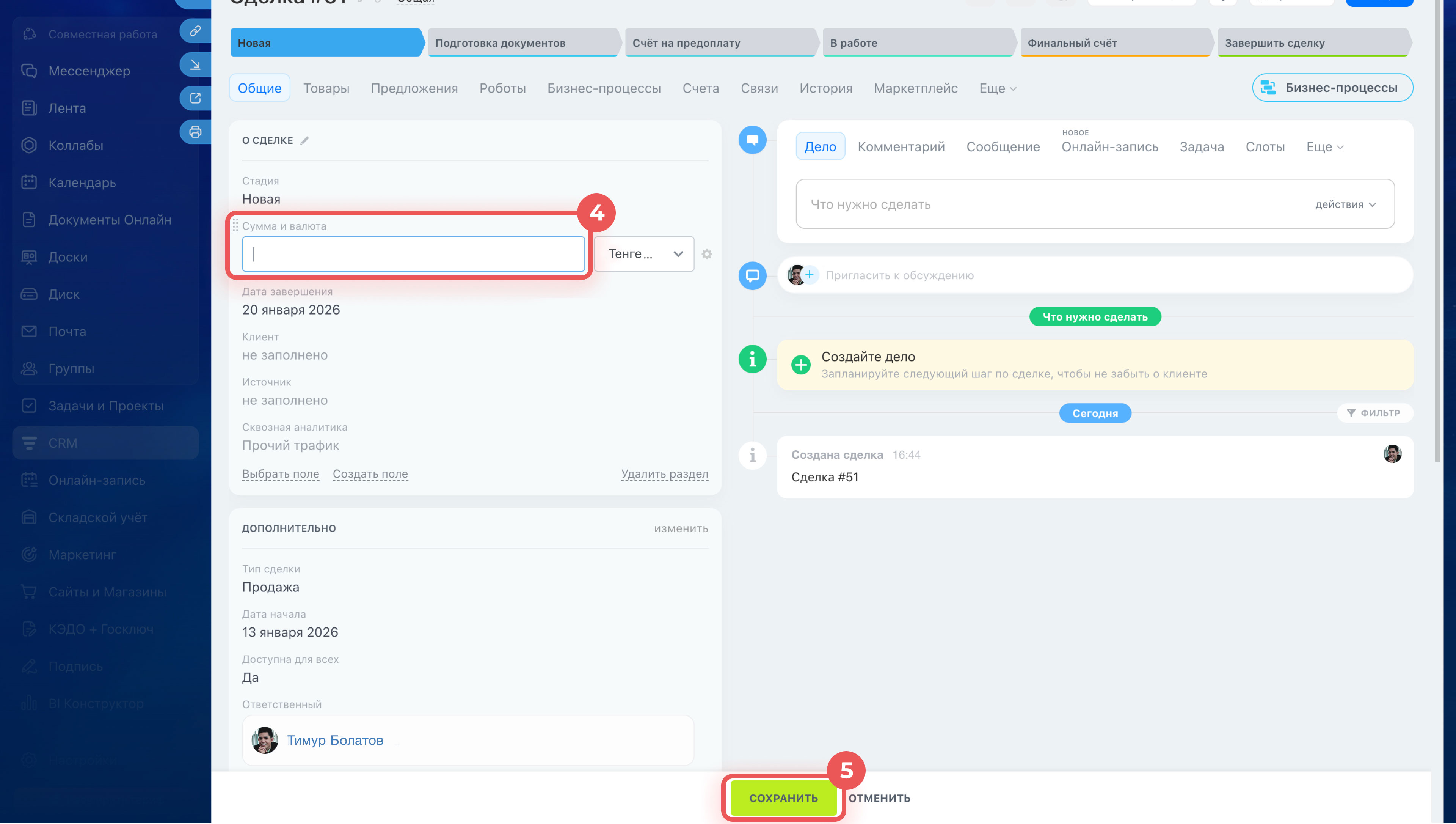Open the Тенге currency dropdown

643,254
